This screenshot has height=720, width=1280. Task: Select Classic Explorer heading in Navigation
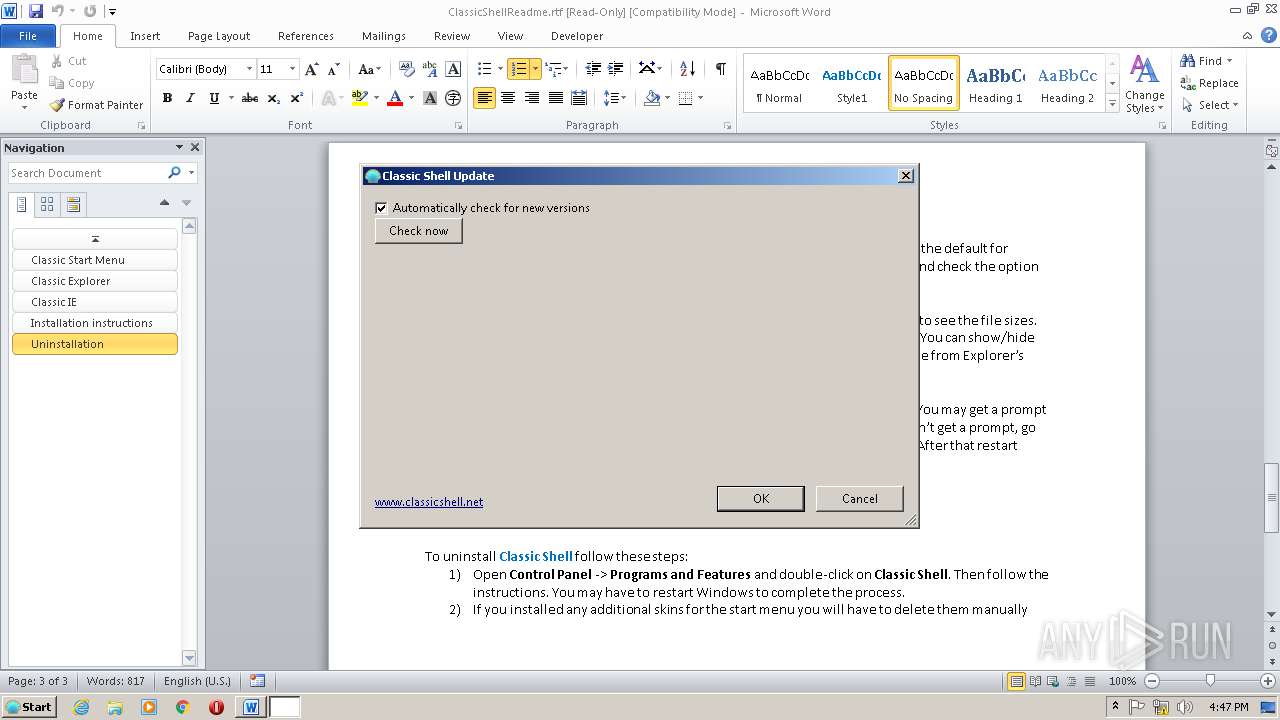click(95, 281)
